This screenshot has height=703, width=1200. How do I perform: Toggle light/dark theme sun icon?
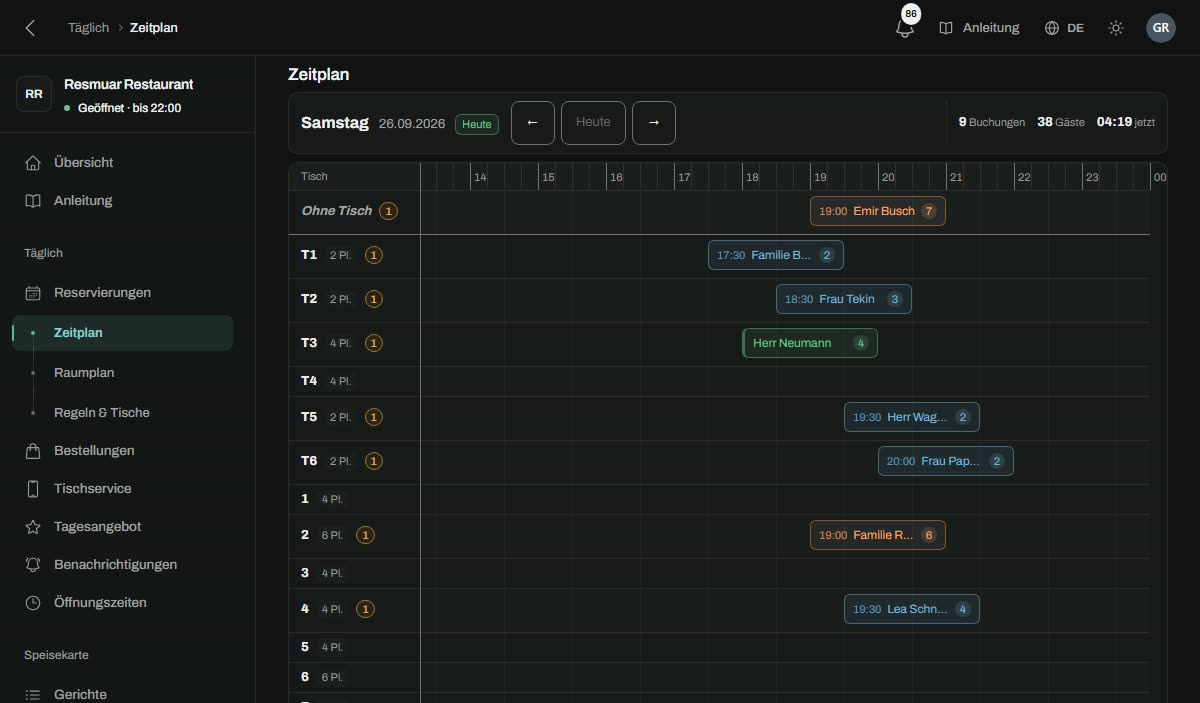[x=1116, y=28]
